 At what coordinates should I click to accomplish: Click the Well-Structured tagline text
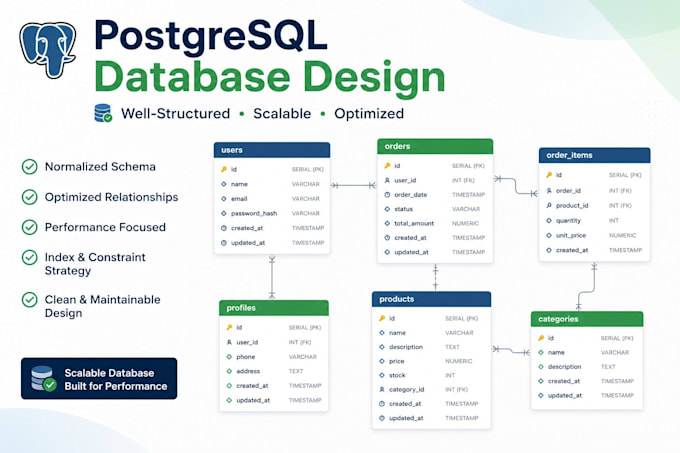176,114
